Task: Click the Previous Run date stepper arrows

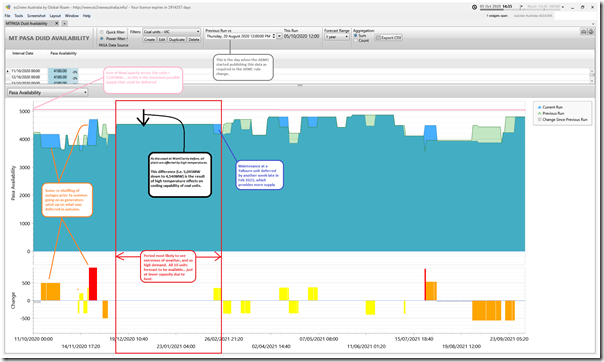Action: coord(274,36)
